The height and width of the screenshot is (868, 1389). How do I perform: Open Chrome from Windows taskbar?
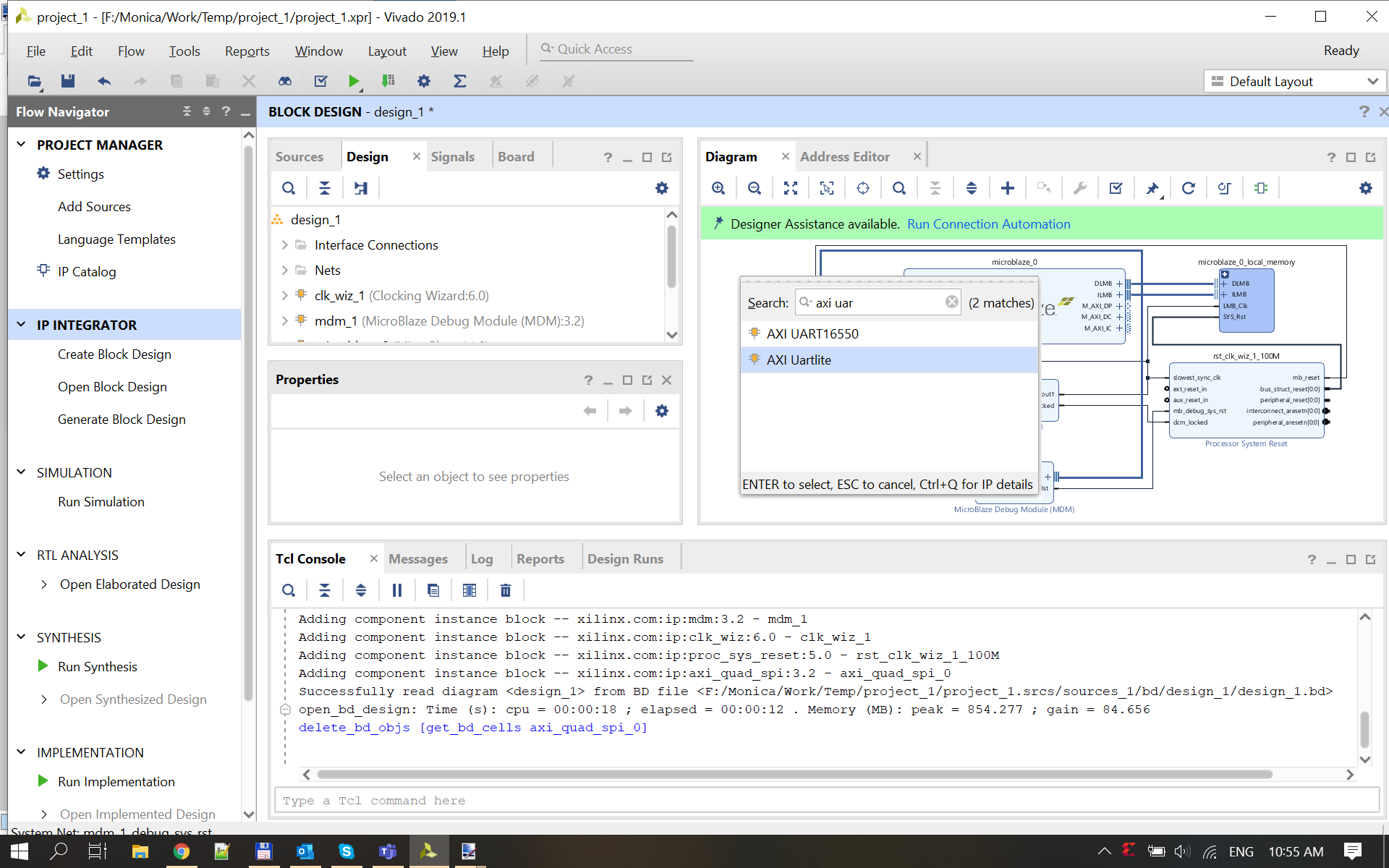181,851
